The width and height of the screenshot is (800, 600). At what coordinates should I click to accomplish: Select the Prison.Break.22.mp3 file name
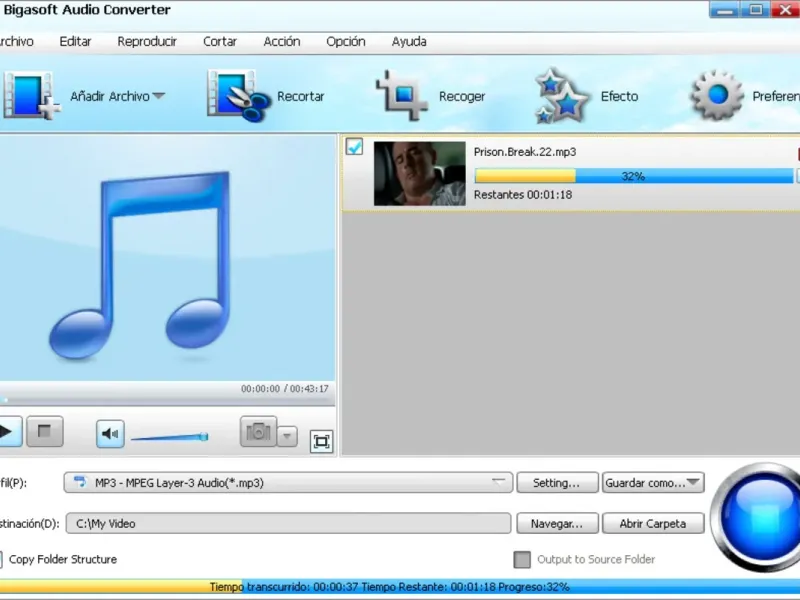pos(525,152)
